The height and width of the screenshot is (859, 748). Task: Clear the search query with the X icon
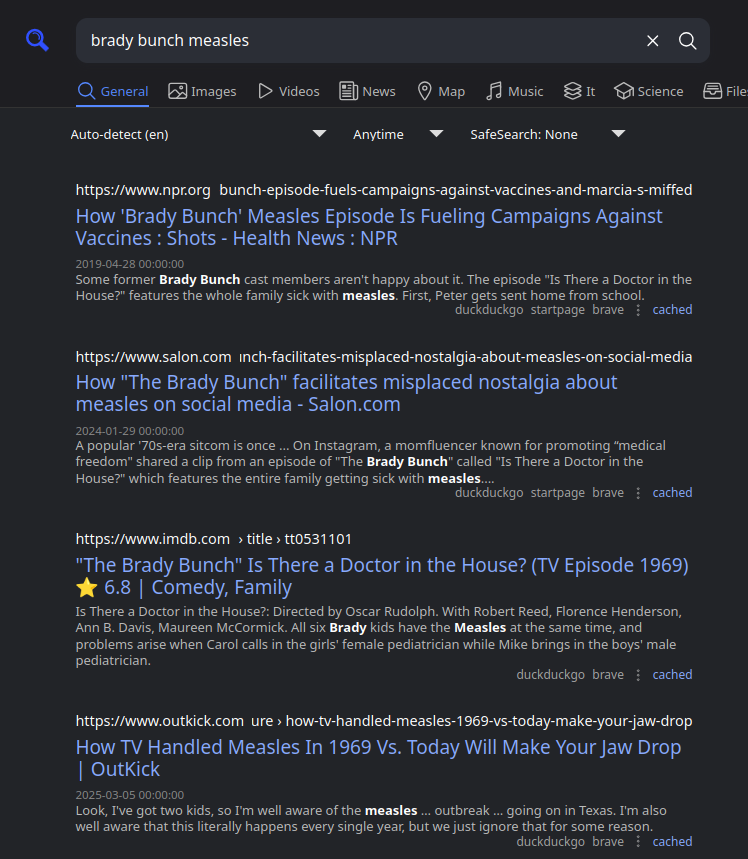(x=652, y=41)
